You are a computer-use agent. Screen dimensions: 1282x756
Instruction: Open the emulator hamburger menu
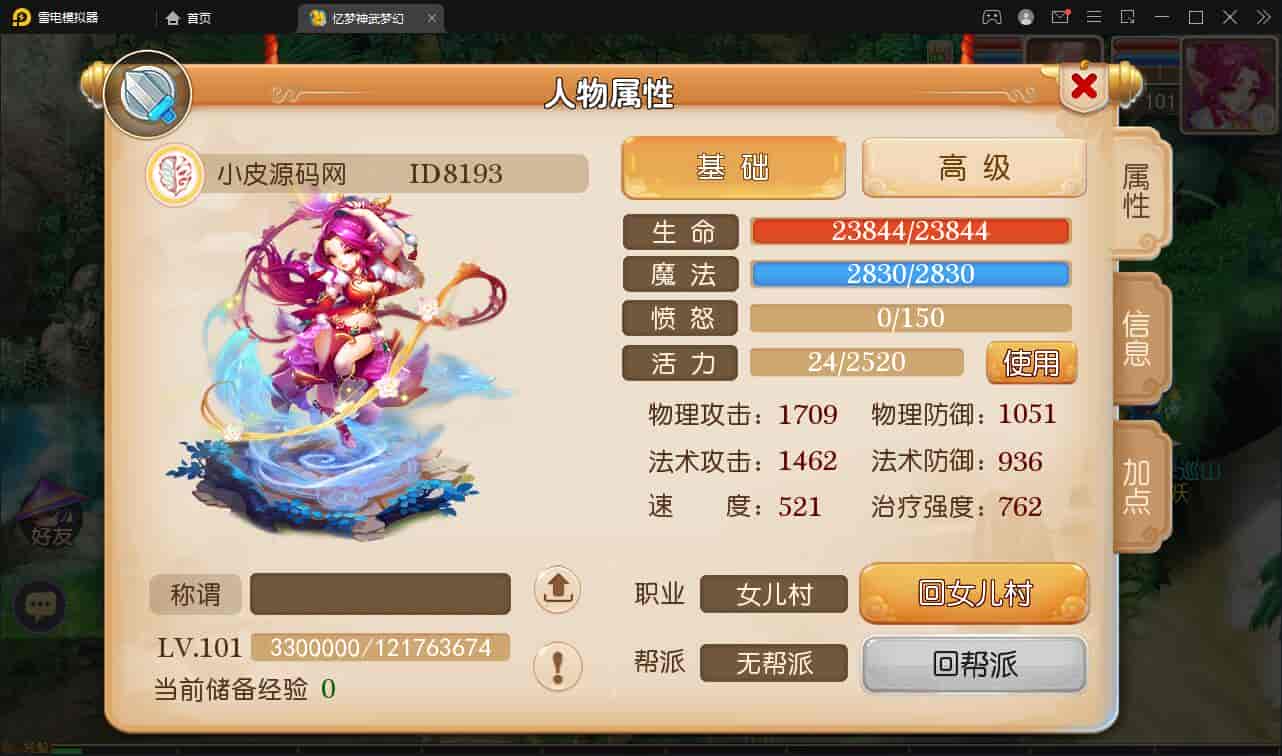1094,17
